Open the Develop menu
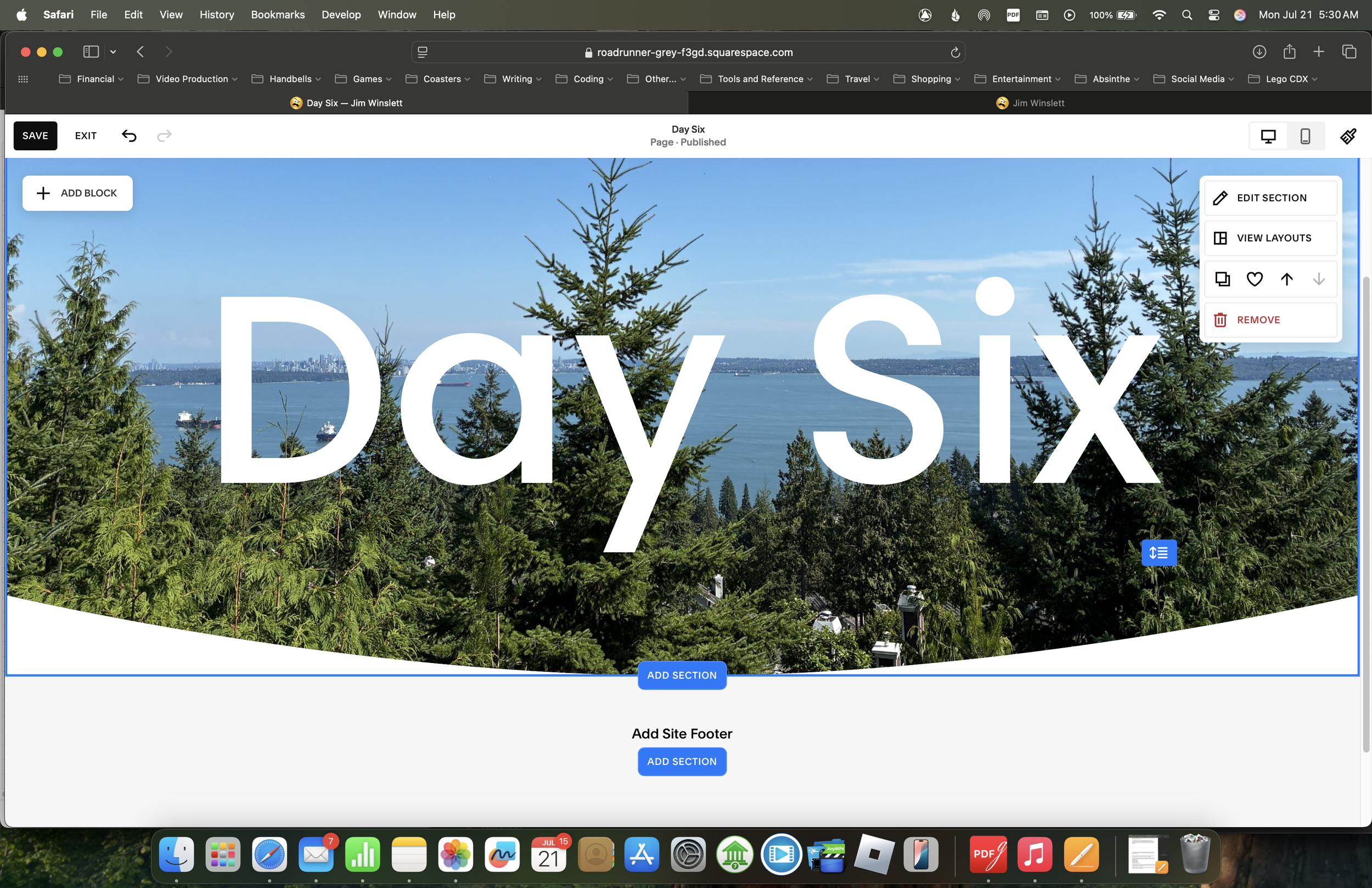The height and width of the screenshot is (888, 1372). click(341, 15)
